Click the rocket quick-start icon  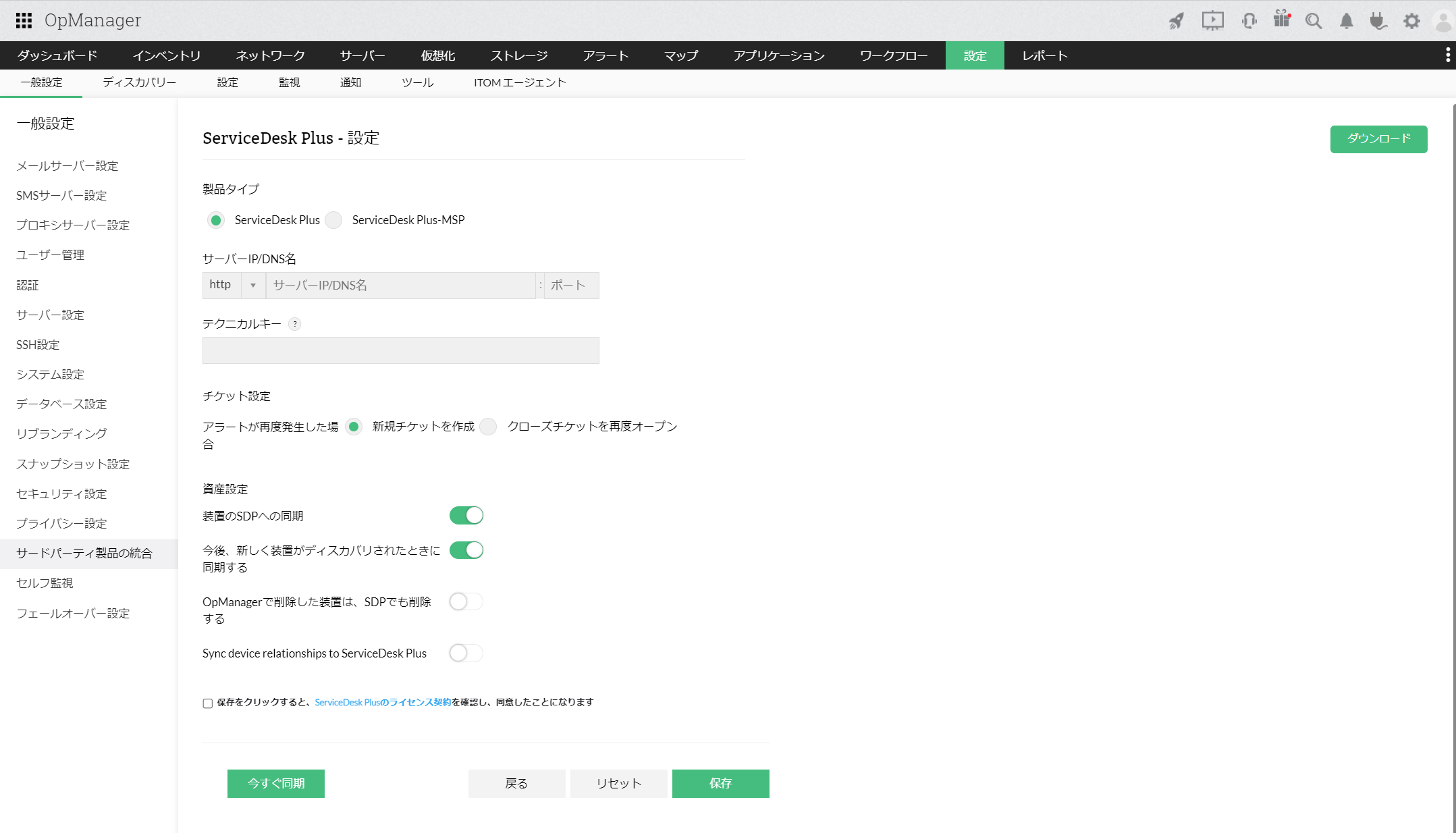click(1177, 21)
